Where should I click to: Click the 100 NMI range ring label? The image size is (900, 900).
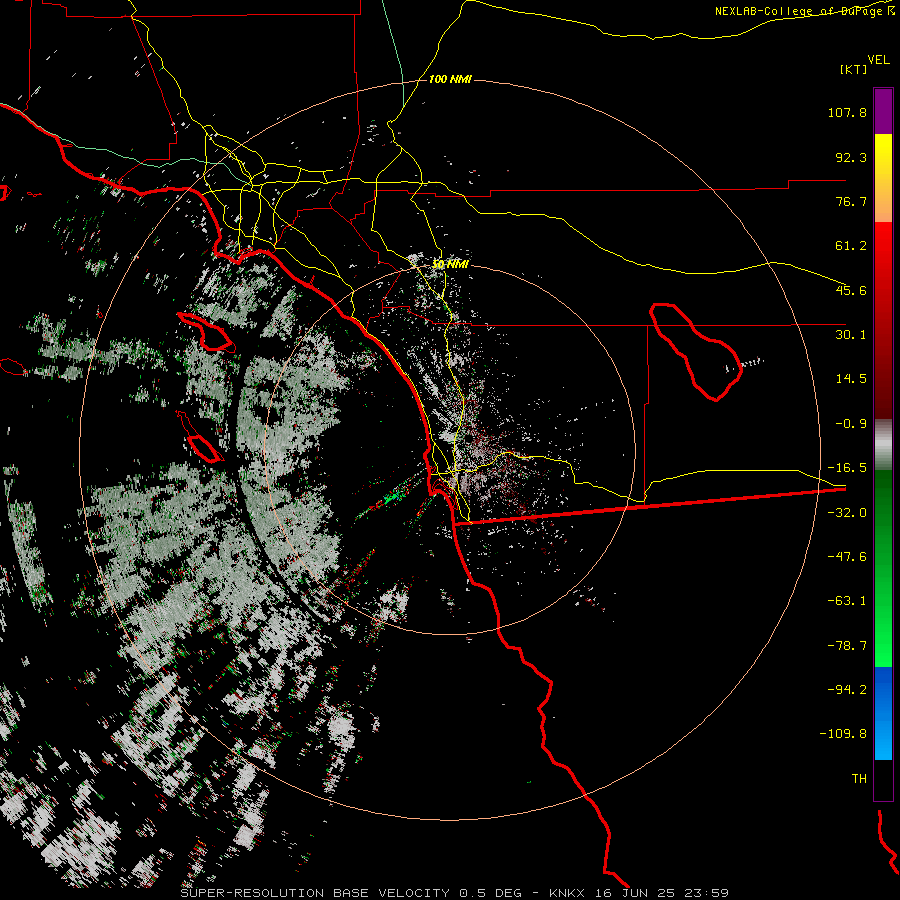pyautogui.click(x=450, y=79)
